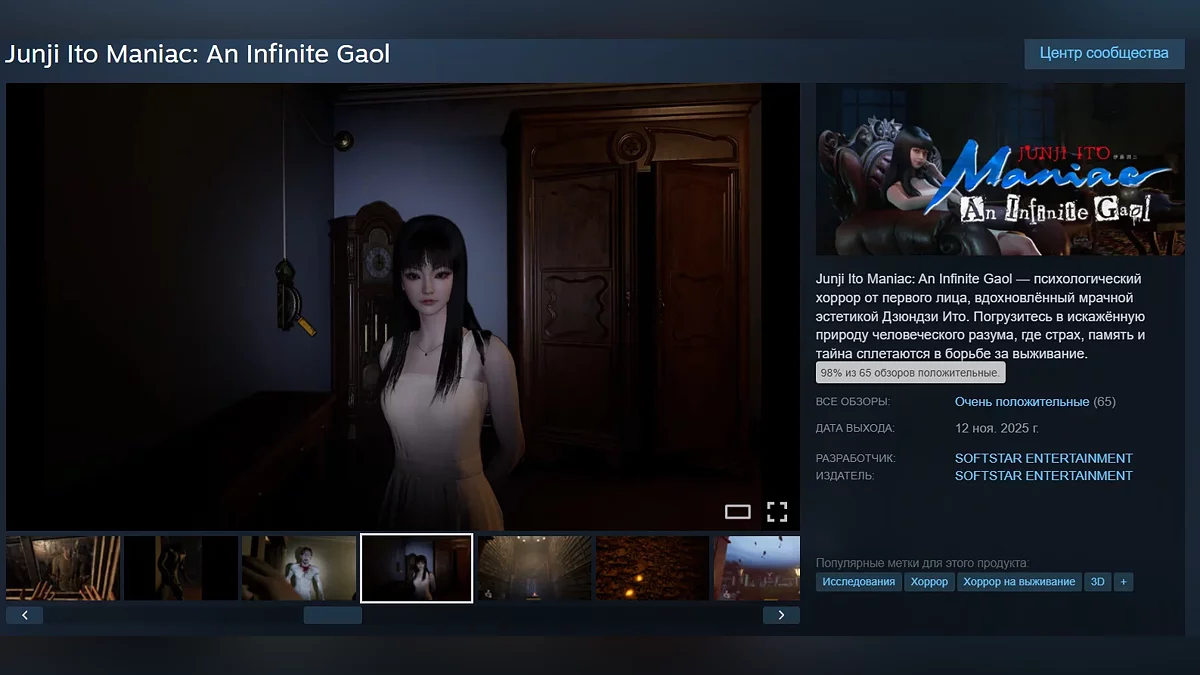This screenshot has height=675, width=1200.
Task: Click the Популярные метки для этого продукта text
Action: tap(922, 563)
